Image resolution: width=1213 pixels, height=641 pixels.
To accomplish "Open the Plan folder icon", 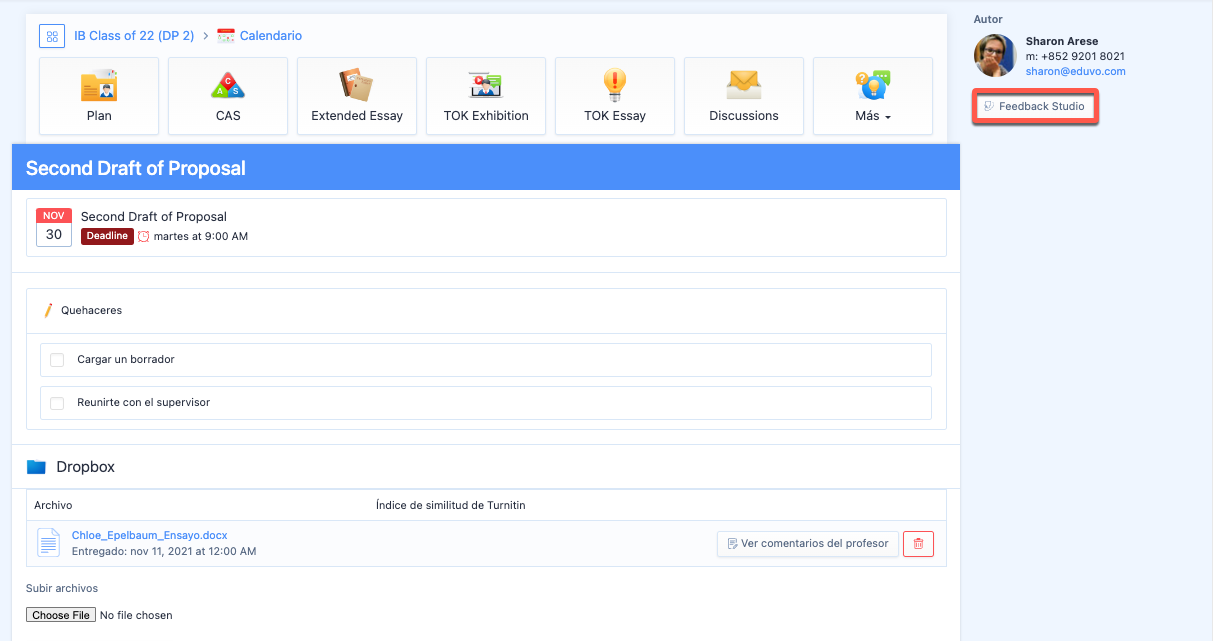I will click(x=99, y=87).
